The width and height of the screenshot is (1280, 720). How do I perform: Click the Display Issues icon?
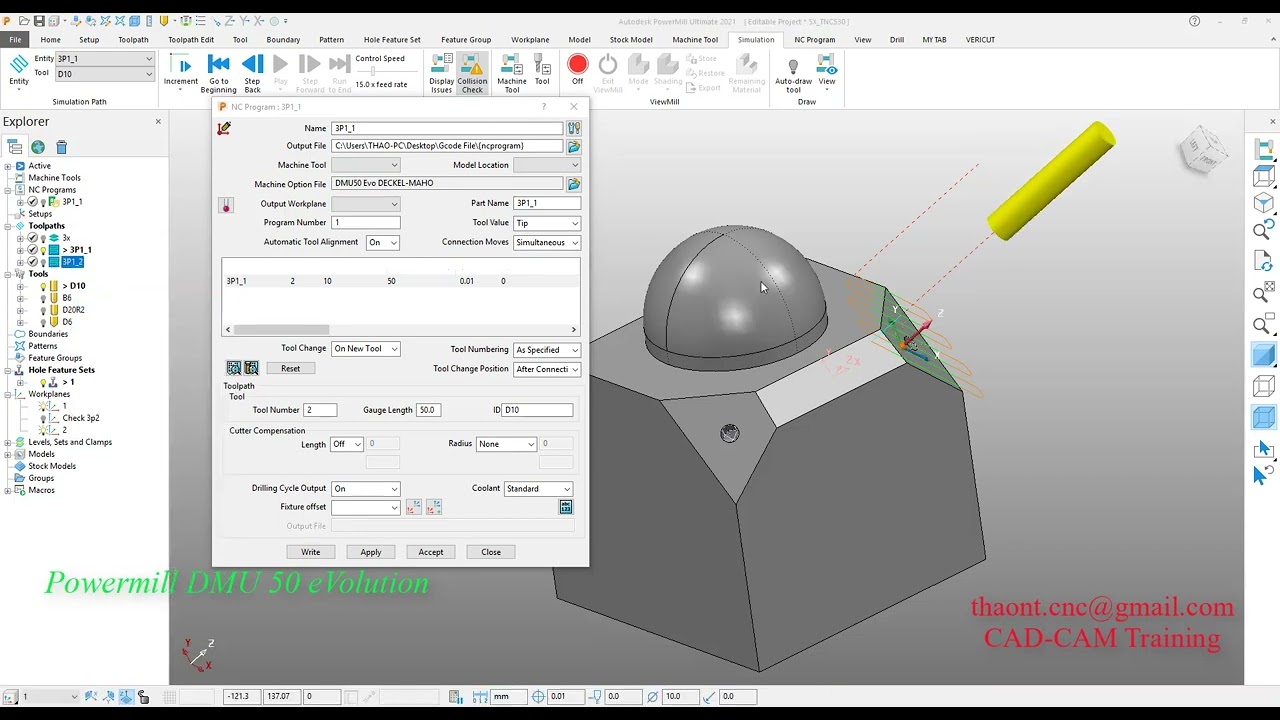(x=441, y=66)
